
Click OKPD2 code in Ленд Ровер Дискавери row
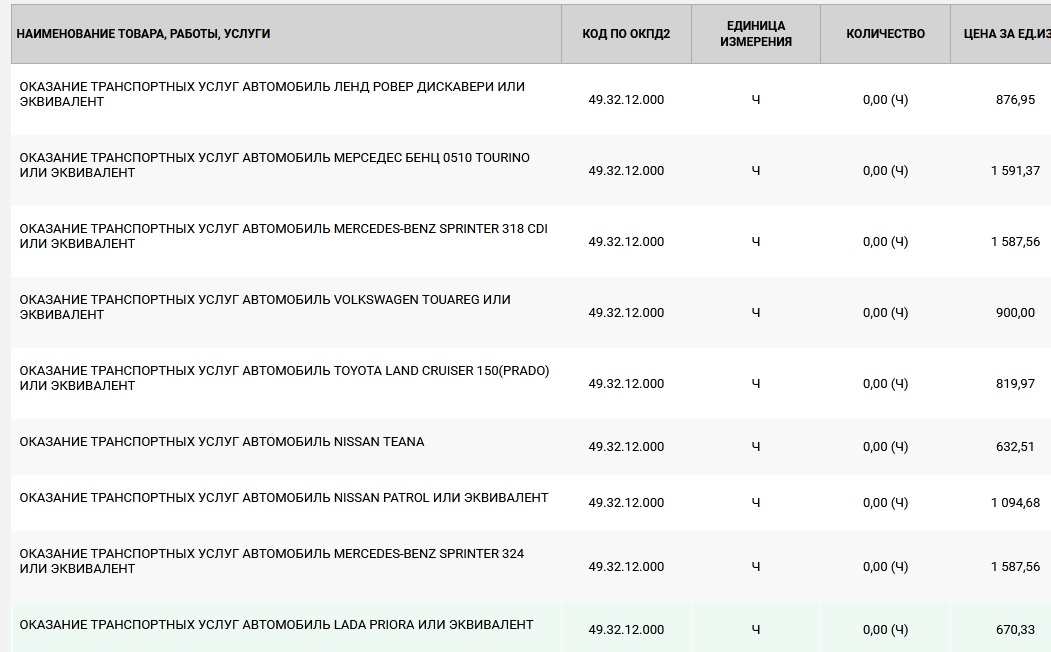(626, 100)
